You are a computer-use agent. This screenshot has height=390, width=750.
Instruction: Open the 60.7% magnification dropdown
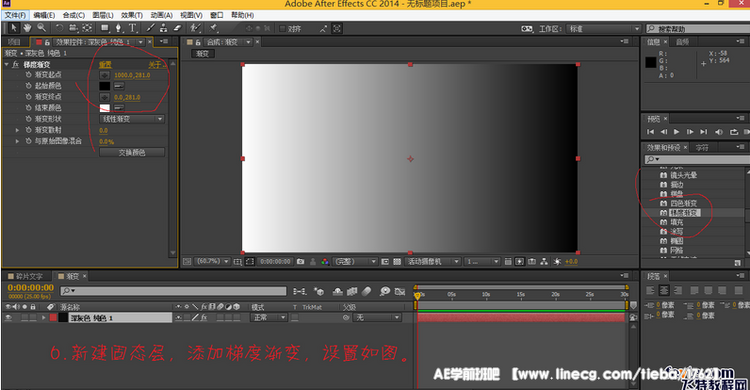(x=212, y=262)
